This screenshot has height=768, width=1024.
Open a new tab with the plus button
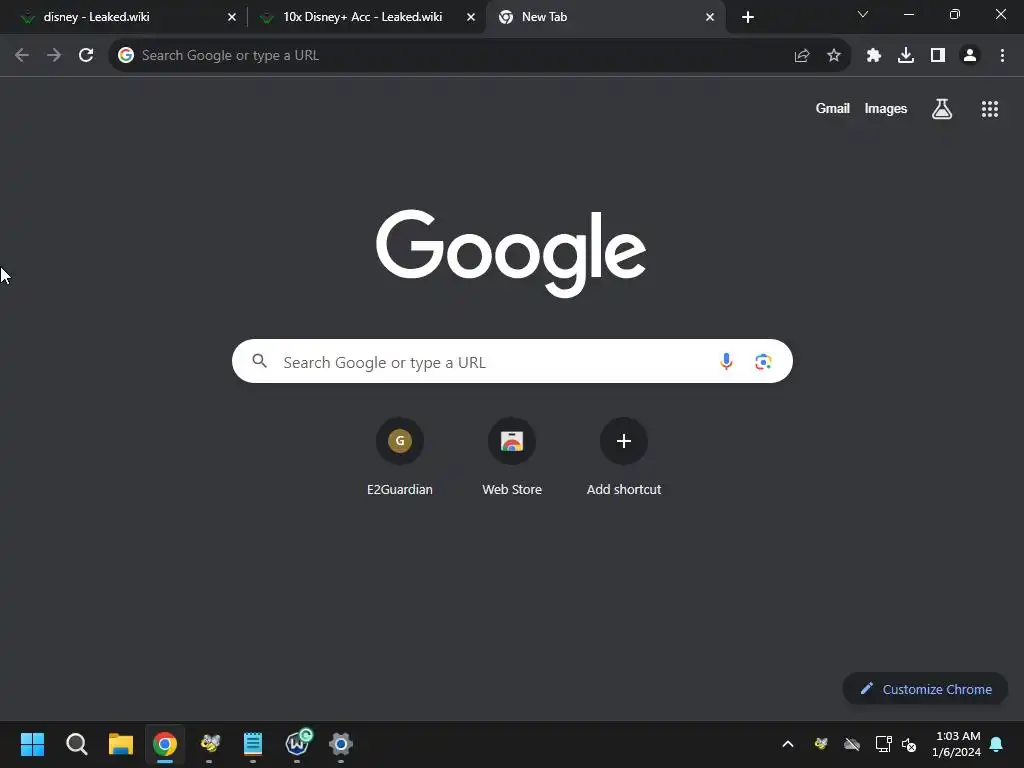[748, 17]
